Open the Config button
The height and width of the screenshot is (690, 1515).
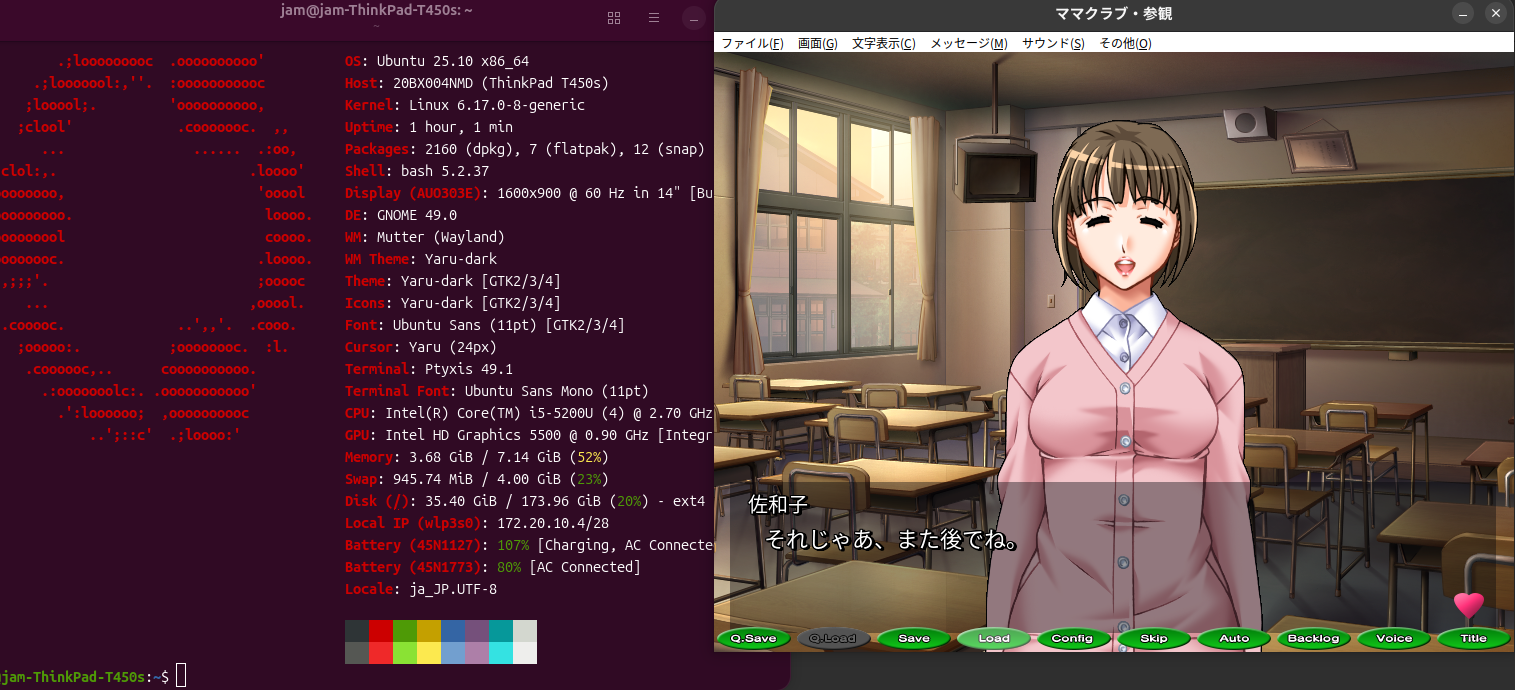[x=1073, y=638]
